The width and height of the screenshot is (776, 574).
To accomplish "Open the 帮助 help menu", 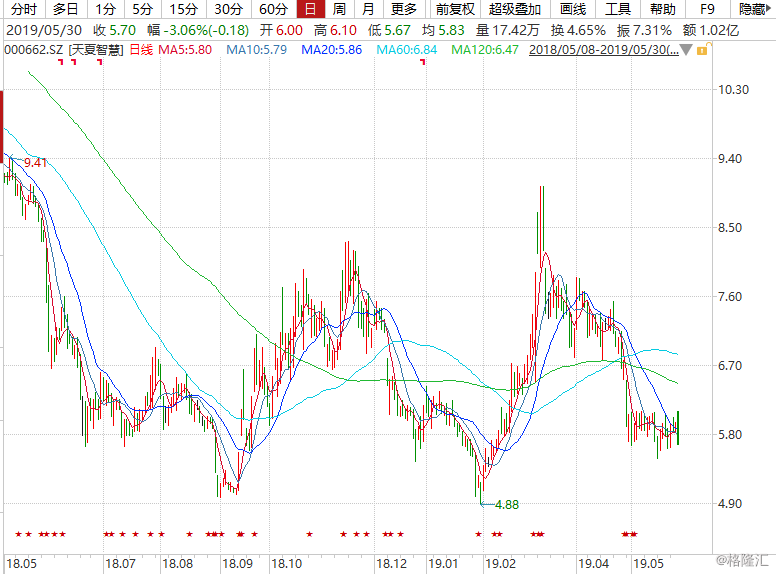I will point(662,9).
